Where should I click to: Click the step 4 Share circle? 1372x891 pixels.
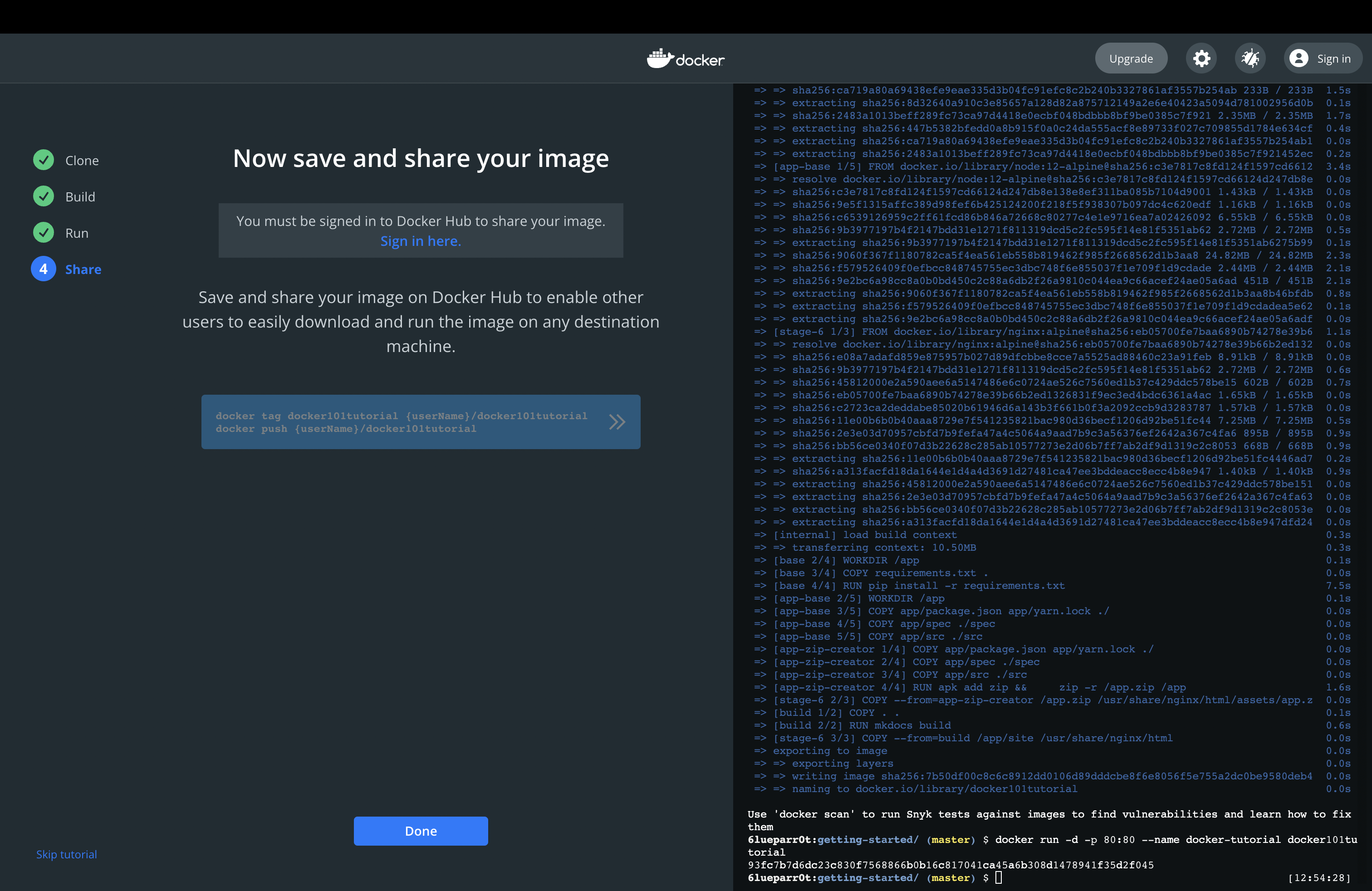coord(43,269)
